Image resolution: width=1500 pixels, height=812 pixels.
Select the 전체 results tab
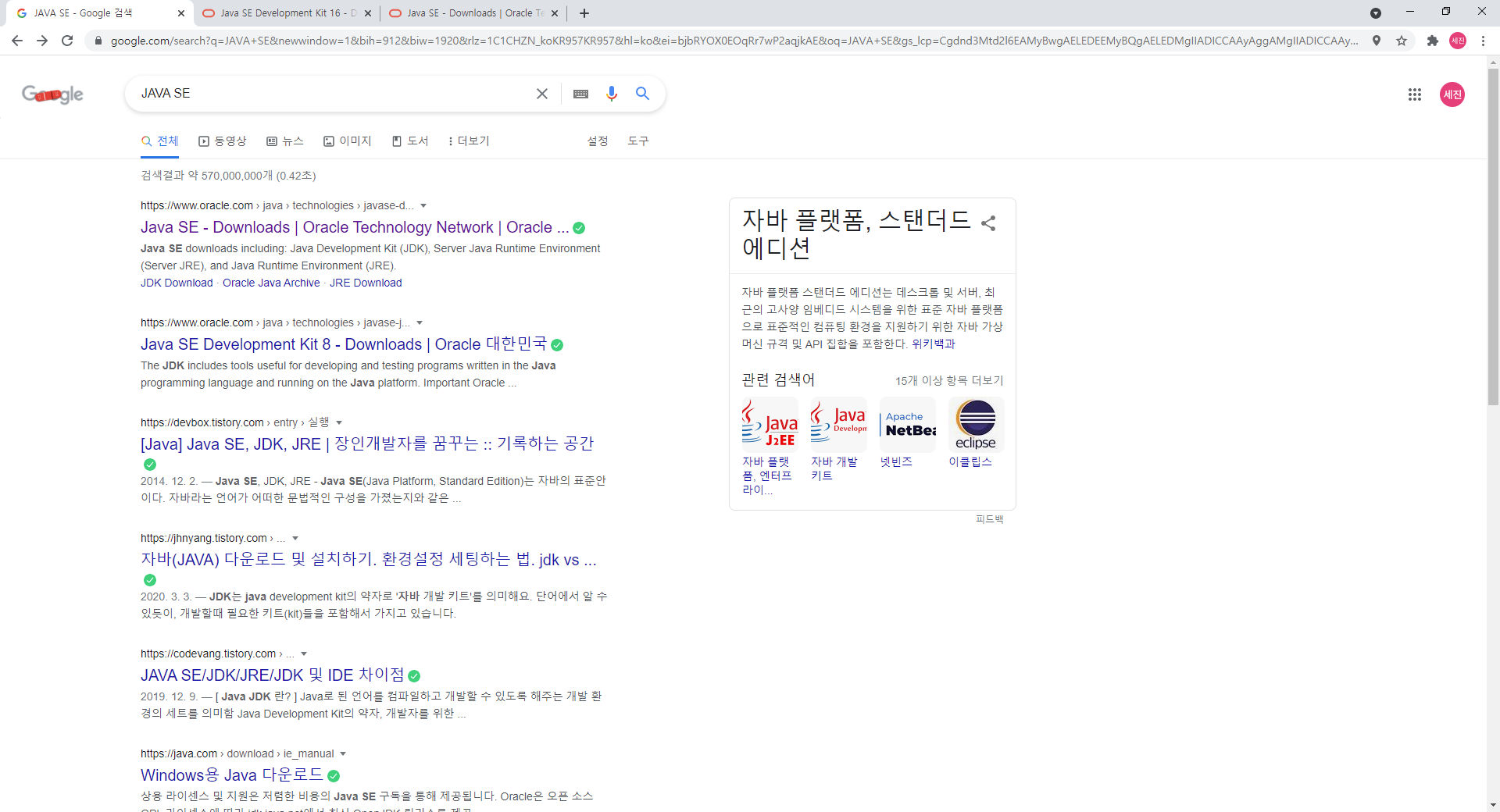(x=160, y=141)
